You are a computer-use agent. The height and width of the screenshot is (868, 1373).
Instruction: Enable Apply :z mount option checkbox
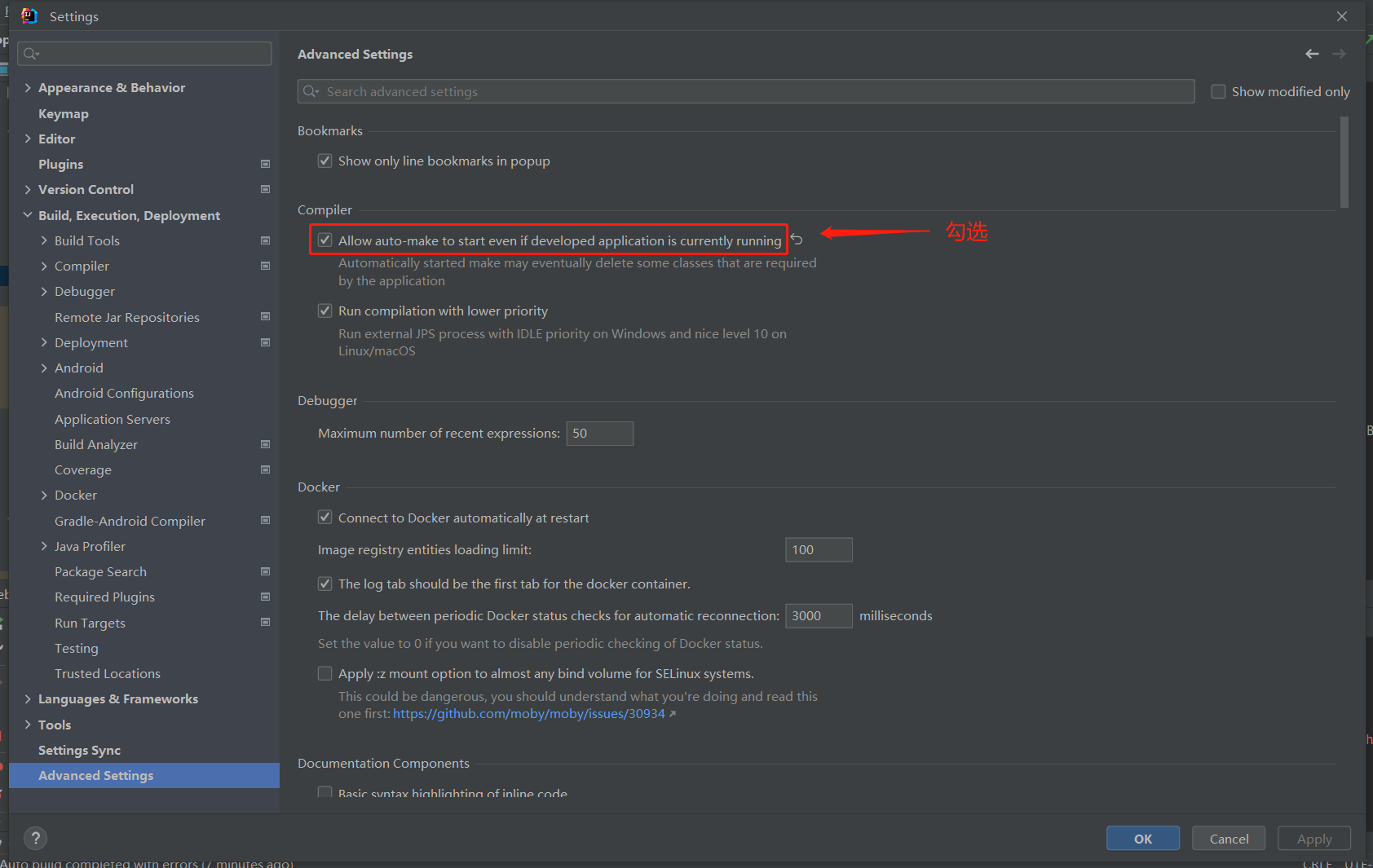pos(325,674)
